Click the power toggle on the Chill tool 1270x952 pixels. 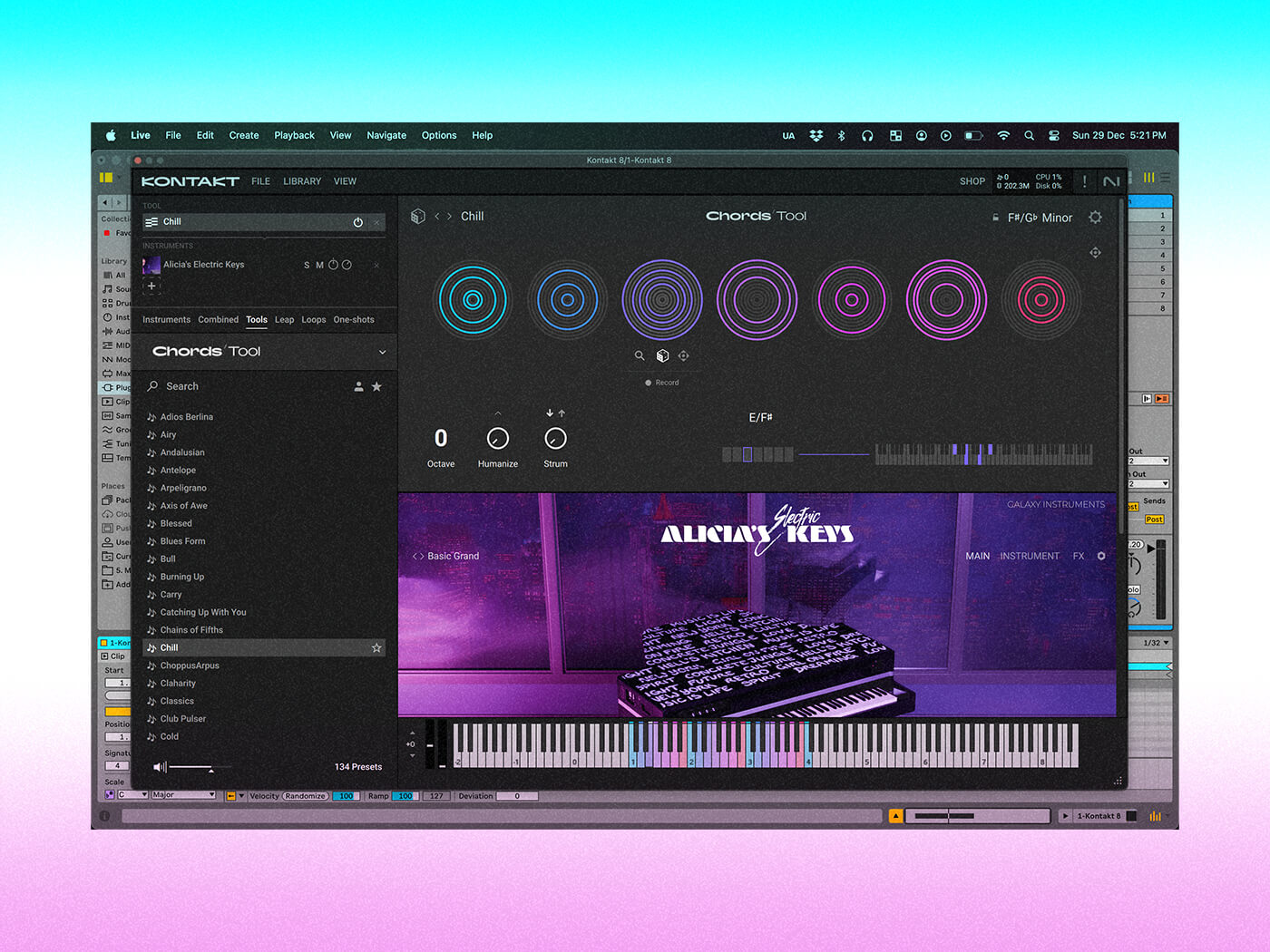pos(358,222)
